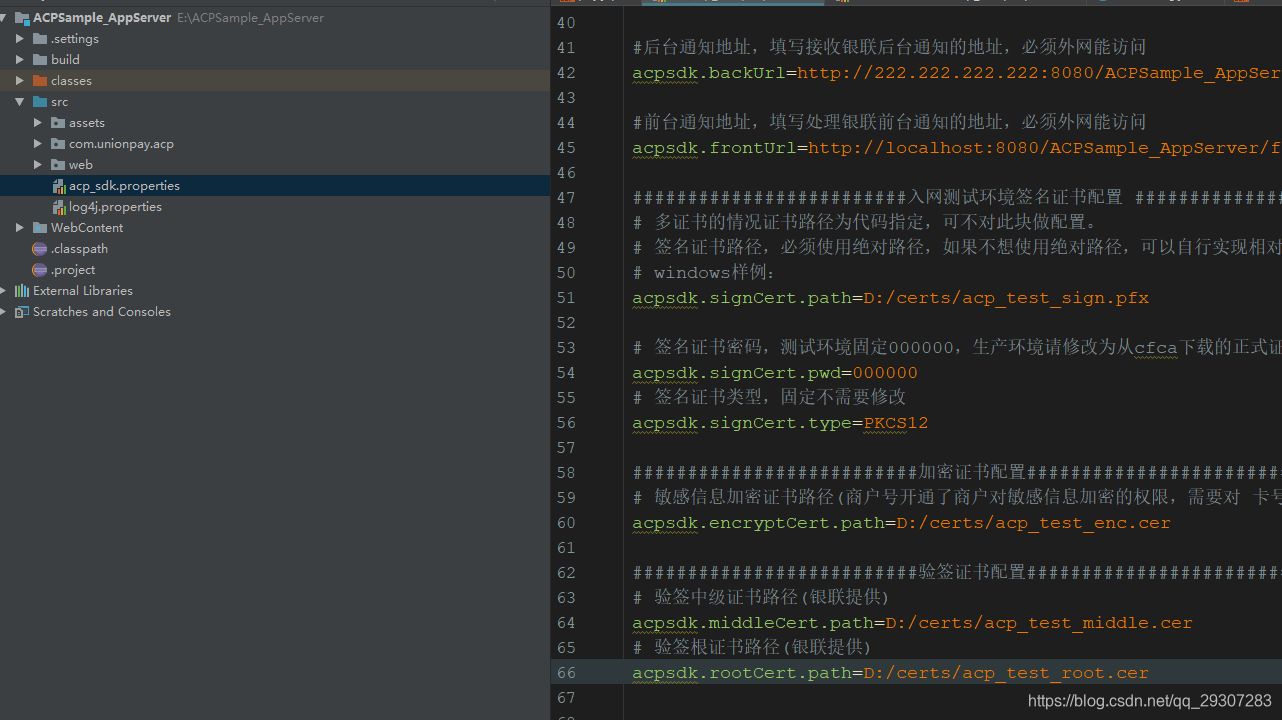Image resolution: width=1282 pixels, height=720 pixels.
Task: Click the log4j.properties file icon
Action: click(59, 207)
